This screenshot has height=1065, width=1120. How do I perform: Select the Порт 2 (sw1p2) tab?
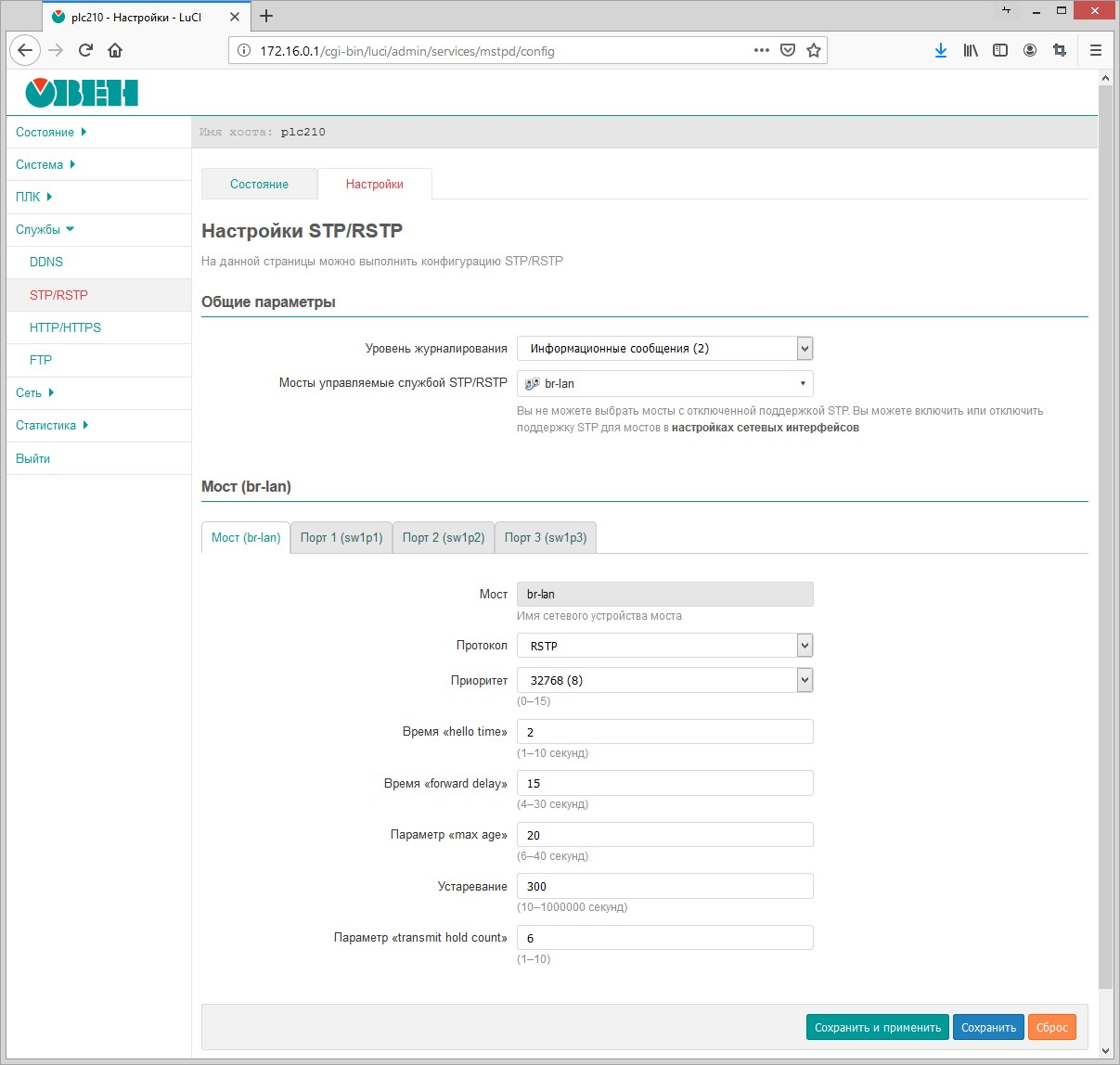coord(444,537)
